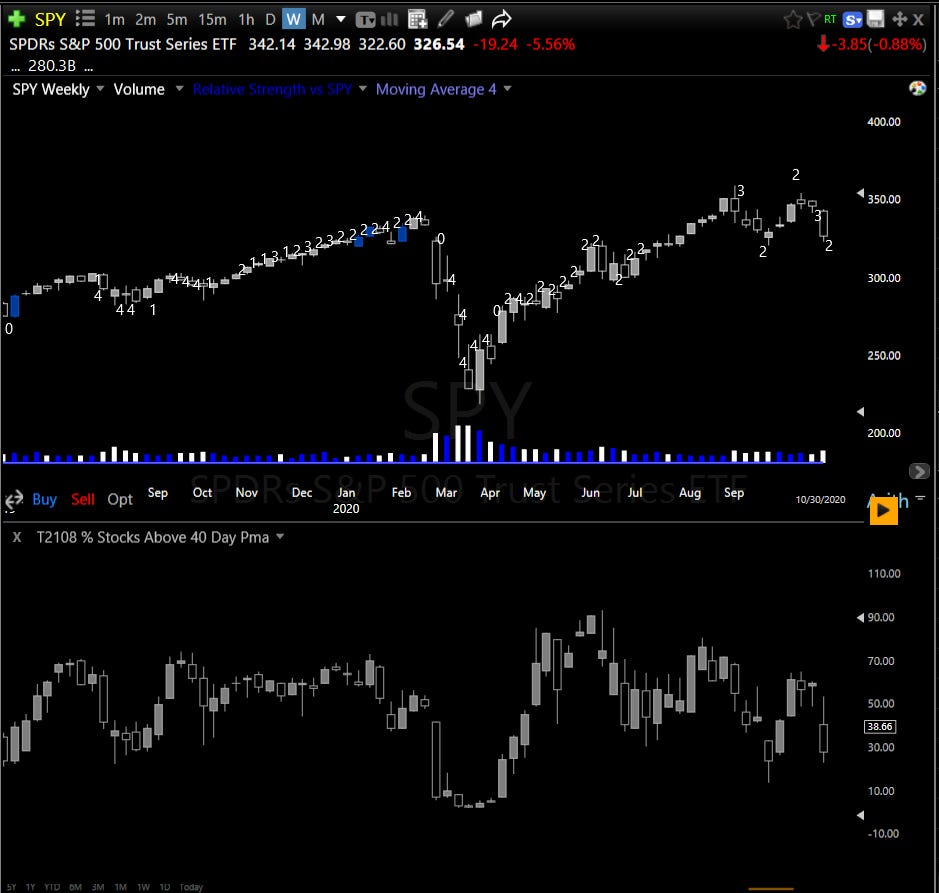Screen dimensions: 939x893
Task: Set chart range to 1Y
Action: point(31,887)
